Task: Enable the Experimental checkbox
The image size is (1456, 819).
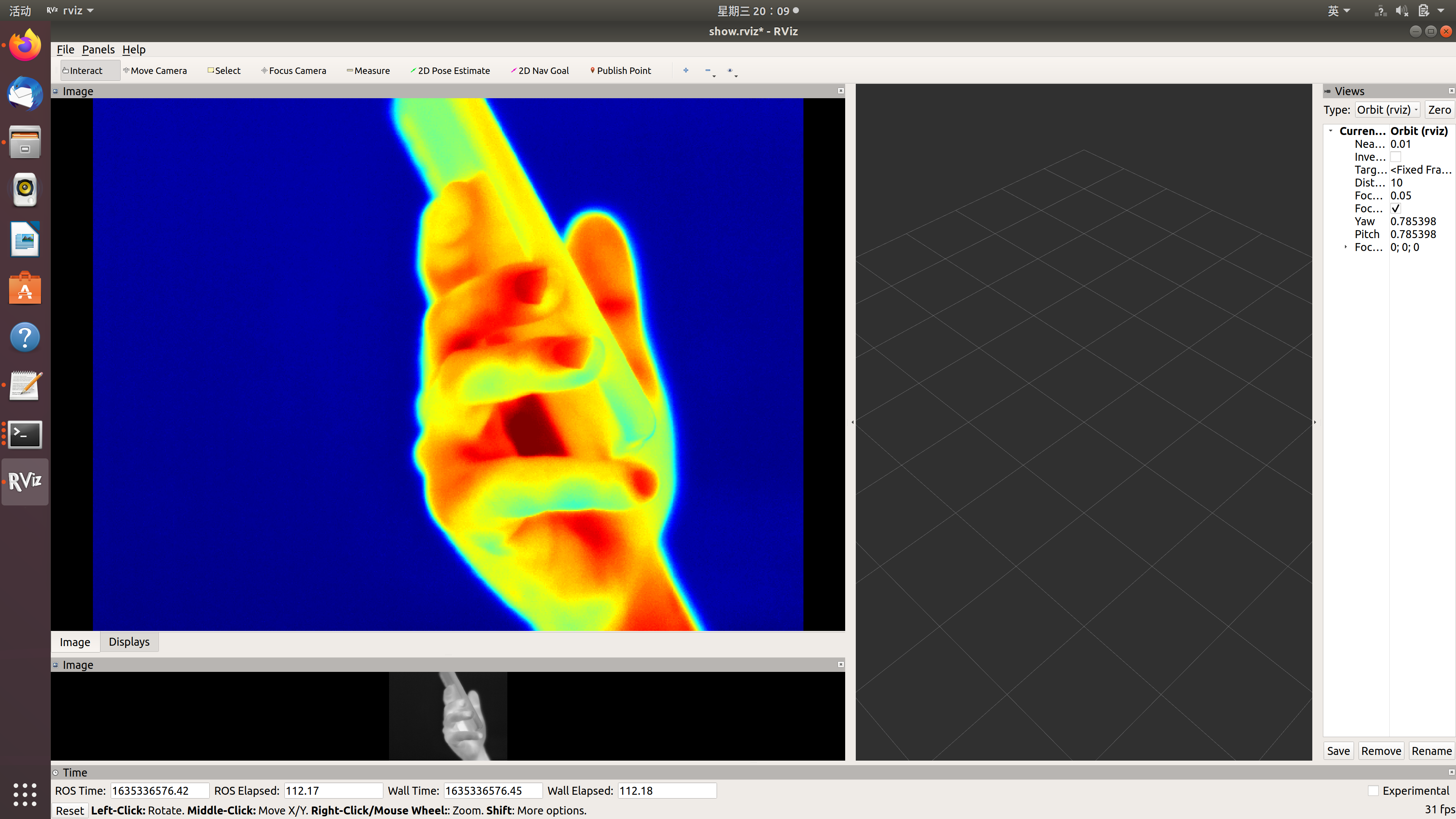Action: pyautogui.click(x=1373, y=791)
